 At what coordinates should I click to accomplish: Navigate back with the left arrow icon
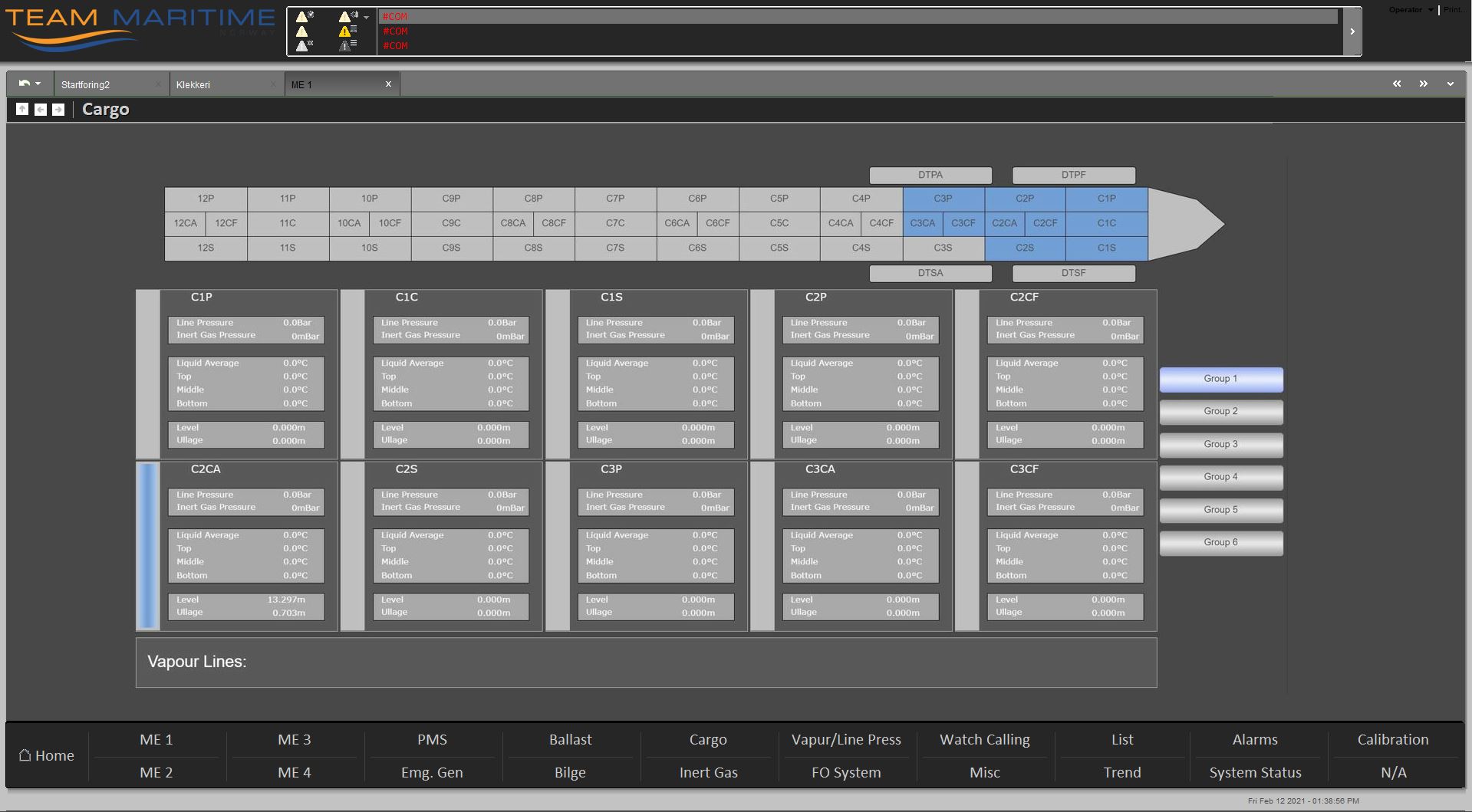40,109
